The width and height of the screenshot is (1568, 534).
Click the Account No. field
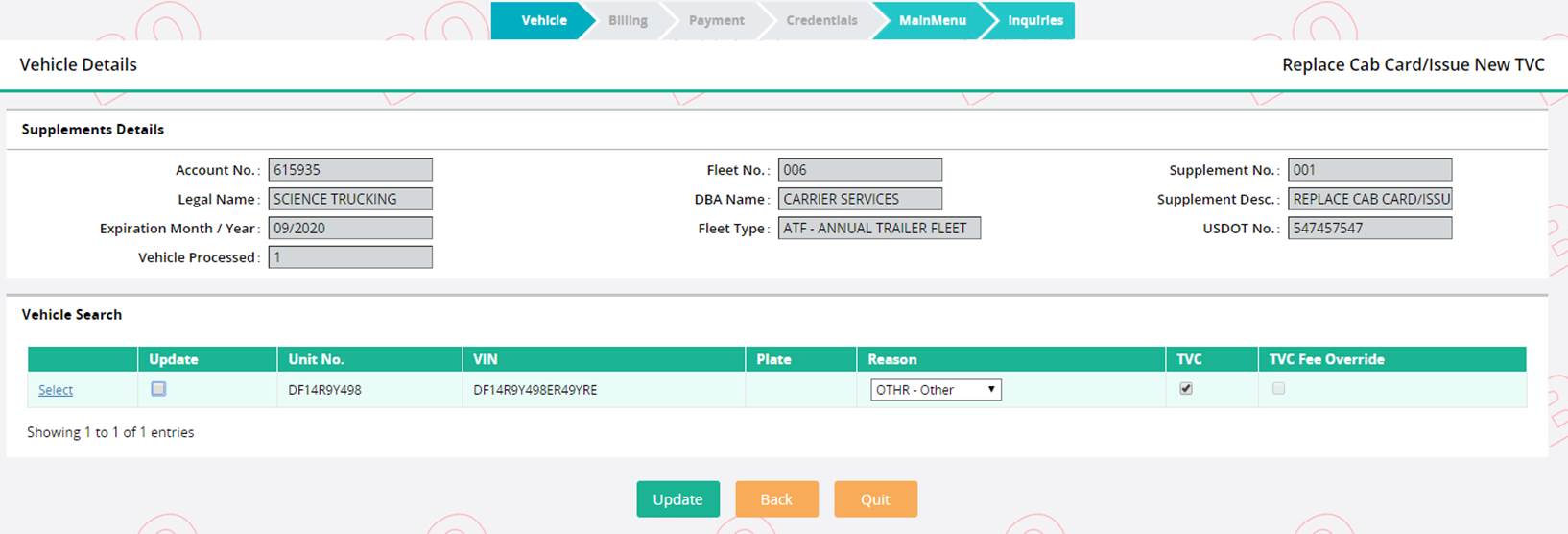pyautogui.click(x=350, y=170)
